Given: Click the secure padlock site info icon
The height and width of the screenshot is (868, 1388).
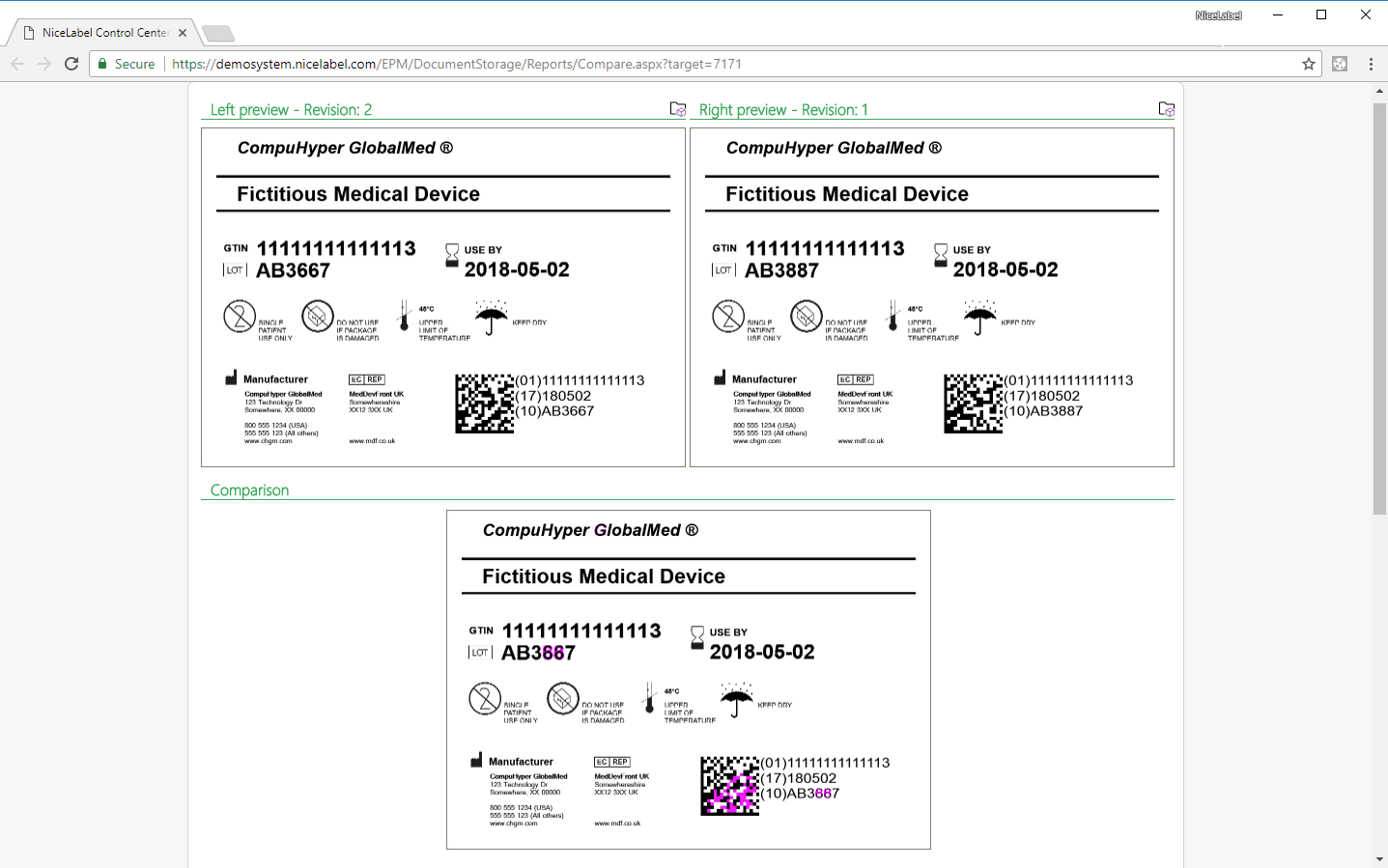Looking at the screenshot, I should point(102,64).
